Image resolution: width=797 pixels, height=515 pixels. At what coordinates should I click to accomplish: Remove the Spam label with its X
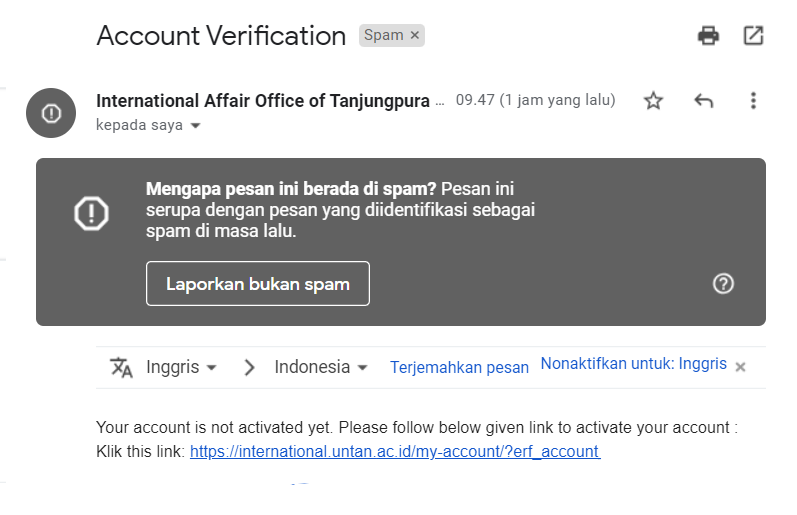[415, 36]
